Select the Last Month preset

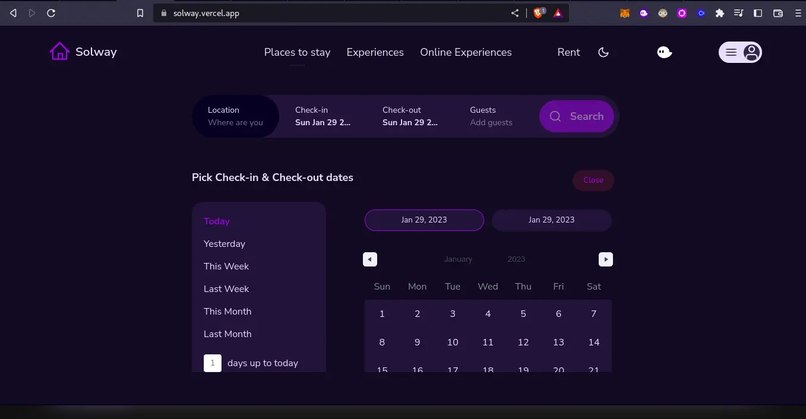(x=227, y=334)
